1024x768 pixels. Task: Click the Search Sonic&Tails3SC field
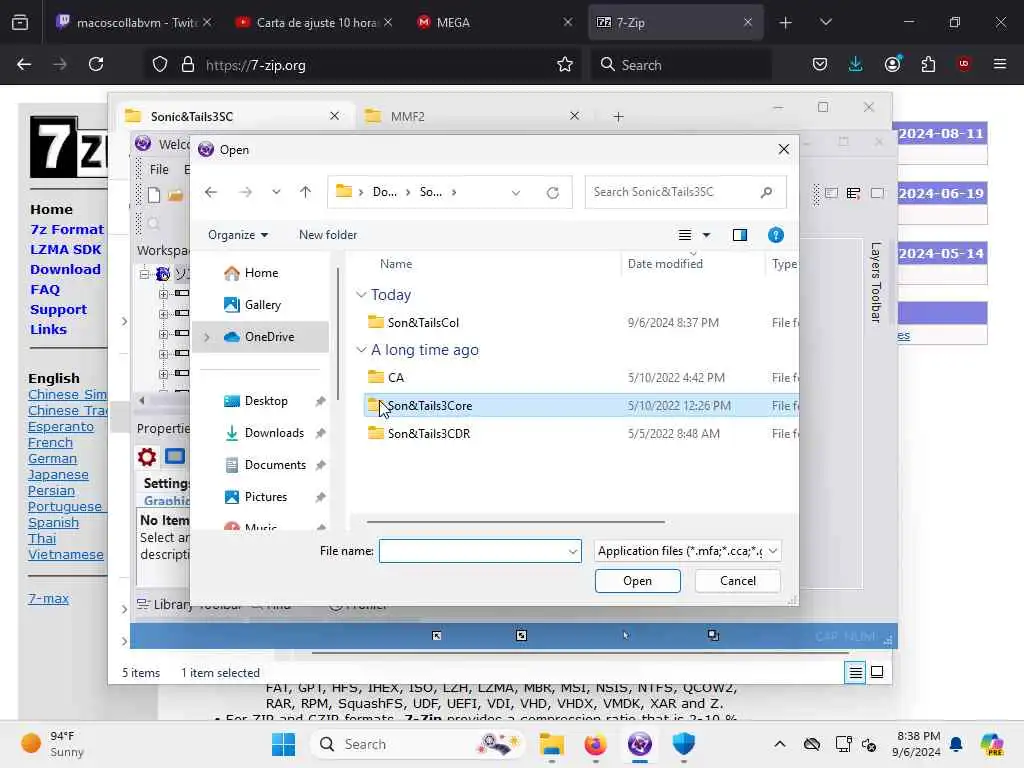(685, 192)
